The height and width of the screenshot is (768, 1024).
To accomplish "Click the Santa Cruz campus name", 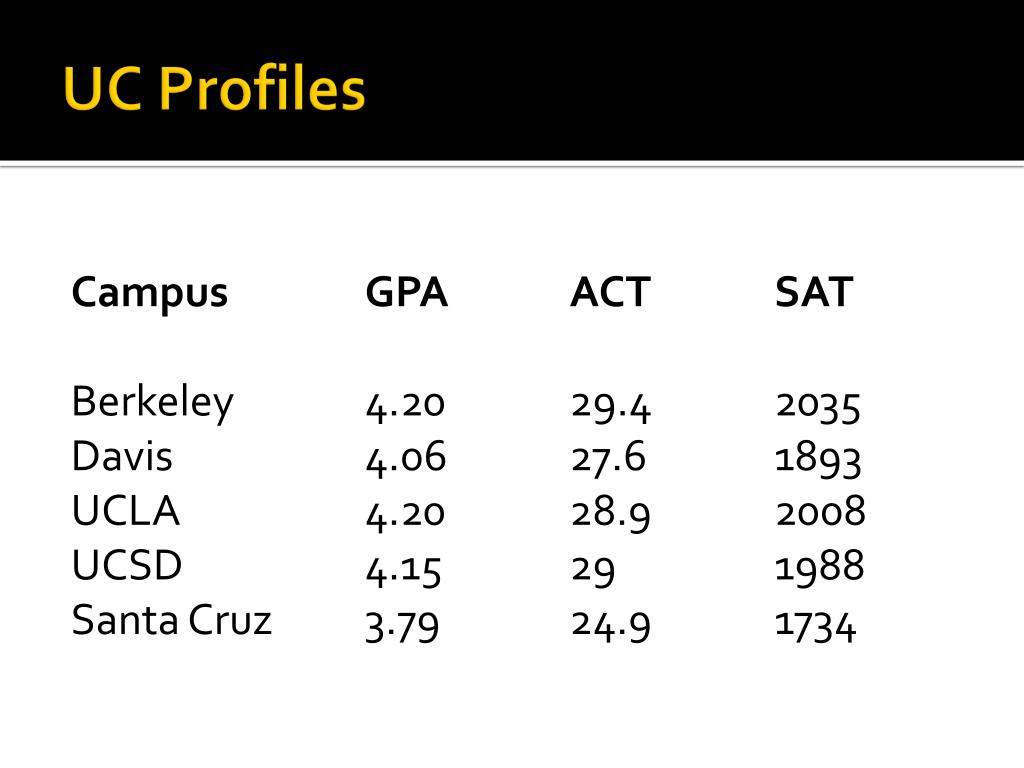I will tap(171, 620).
